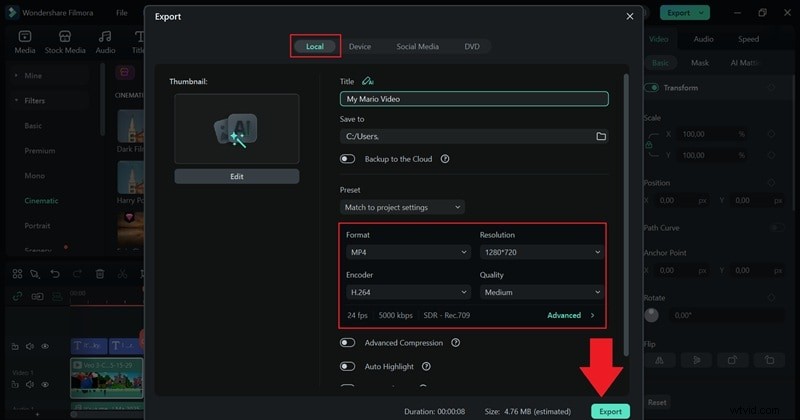This screenshot has height=420, width=800.
Task: Expand Advanced export settings
Action: click(x=571, y=315)
